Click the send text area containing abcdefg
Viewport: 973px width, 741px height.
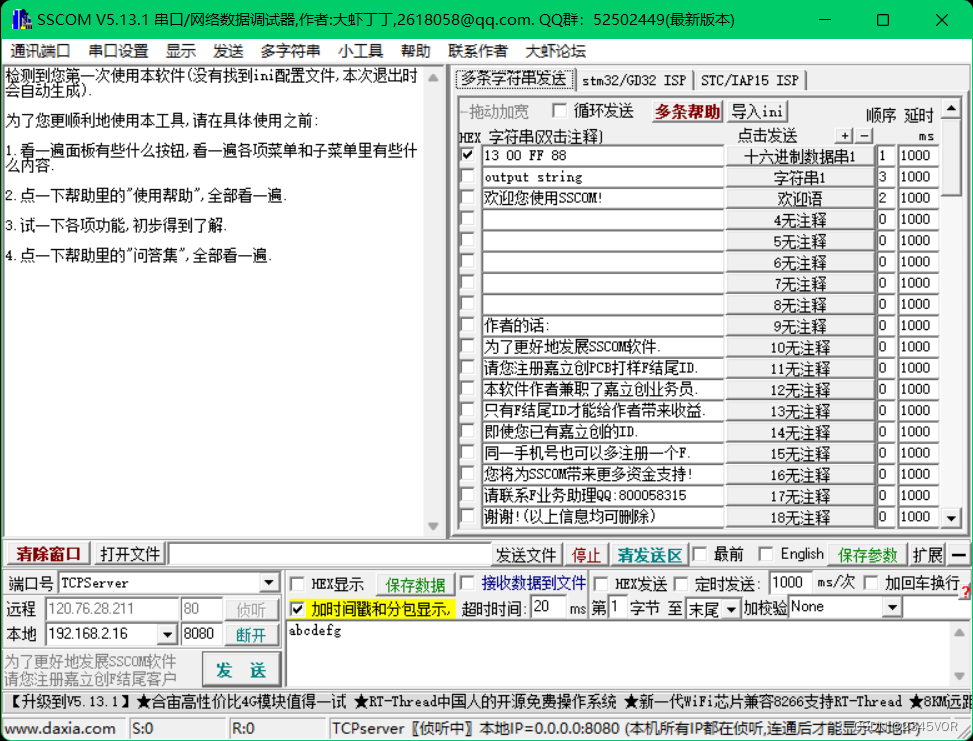(619, 653)
